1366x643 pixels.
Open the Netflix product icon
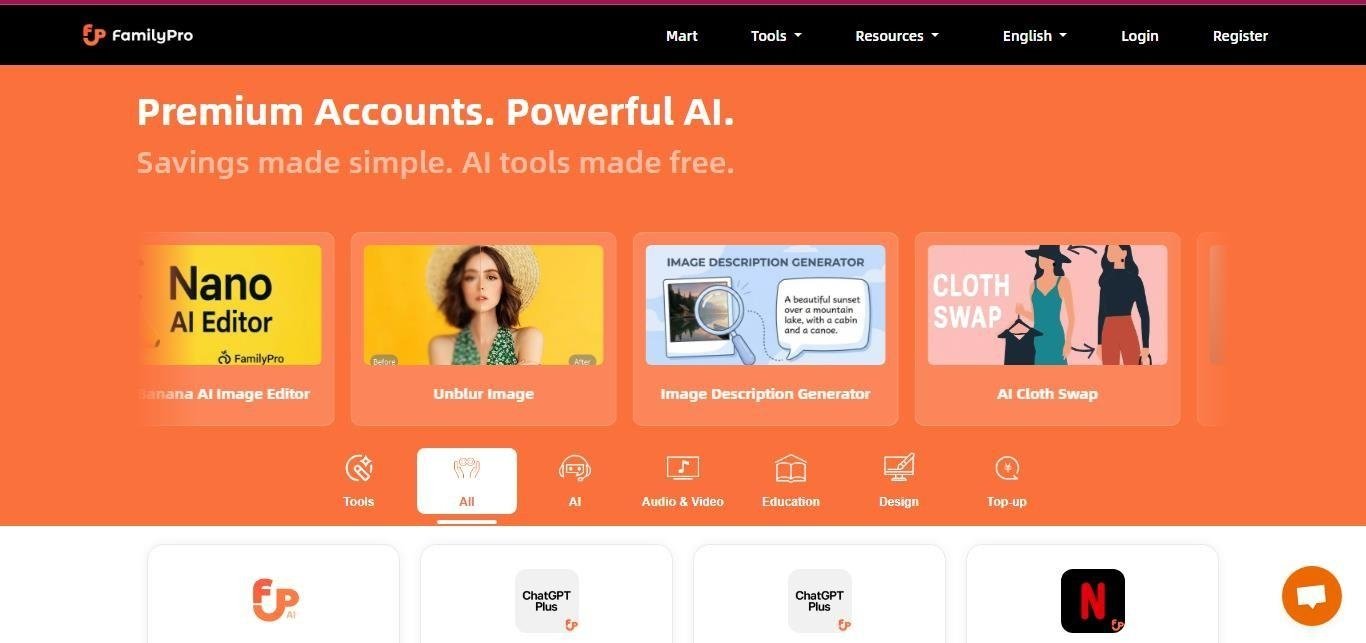coord(1093,601)
